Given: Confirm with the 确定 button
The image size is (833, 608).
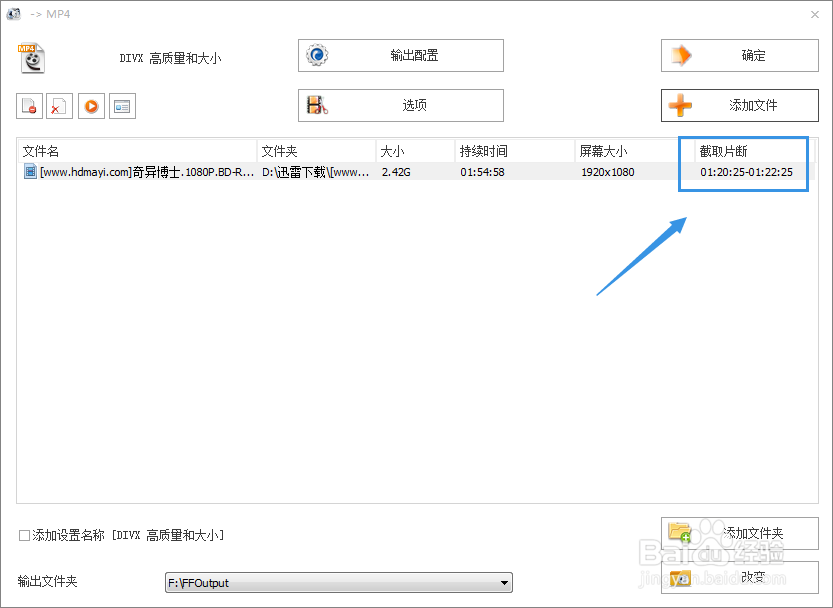Looking at the screenshot, I should (x=740, y=55).
